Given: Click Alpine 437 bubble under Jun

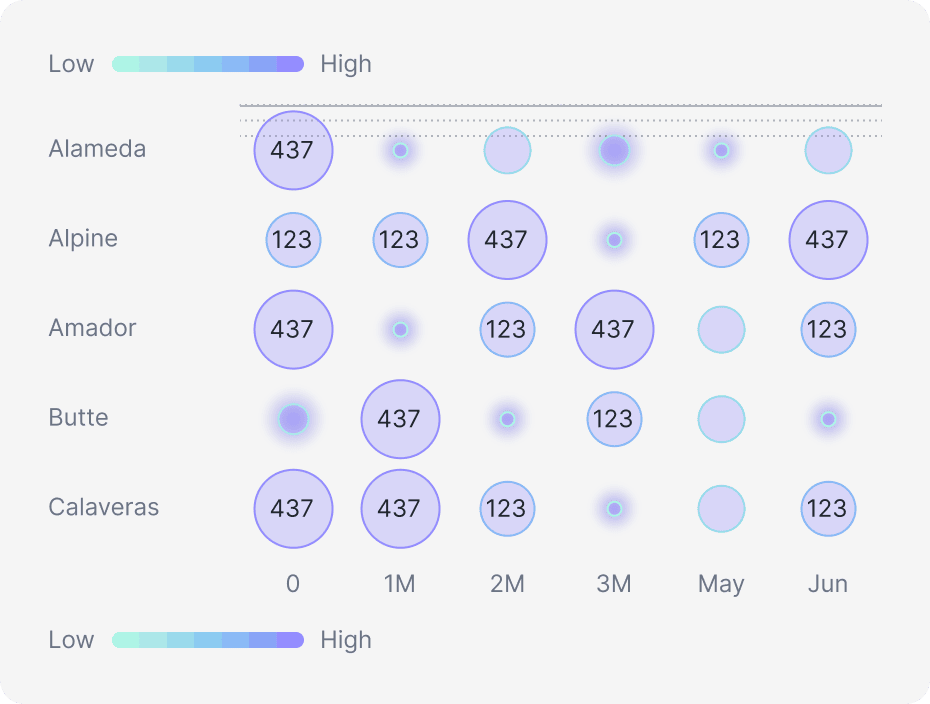Looking at the screenshot, I should [828, 240].
